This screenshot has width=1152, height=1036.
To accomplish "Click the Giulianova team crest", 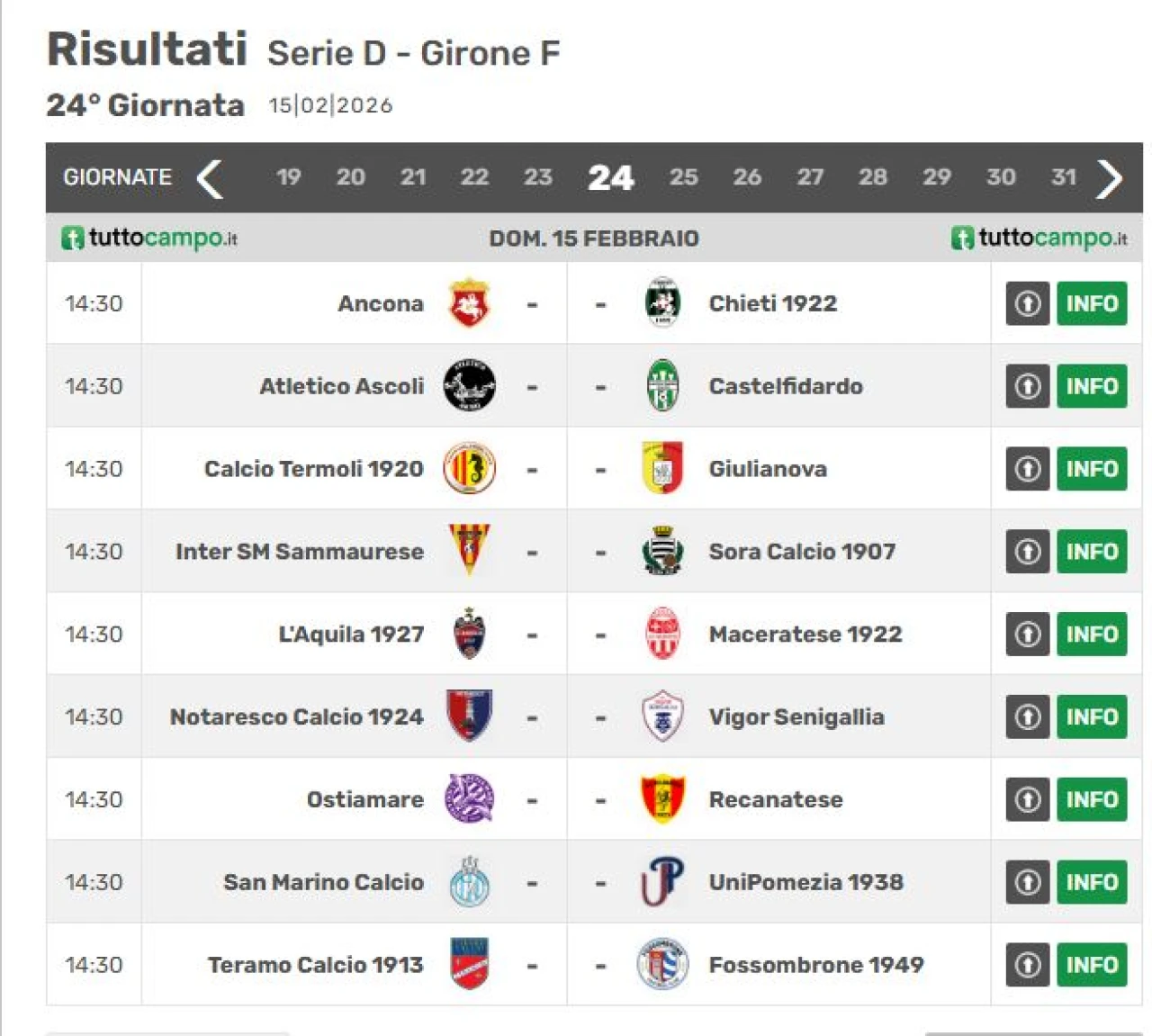I will click(x=662, y=469).
